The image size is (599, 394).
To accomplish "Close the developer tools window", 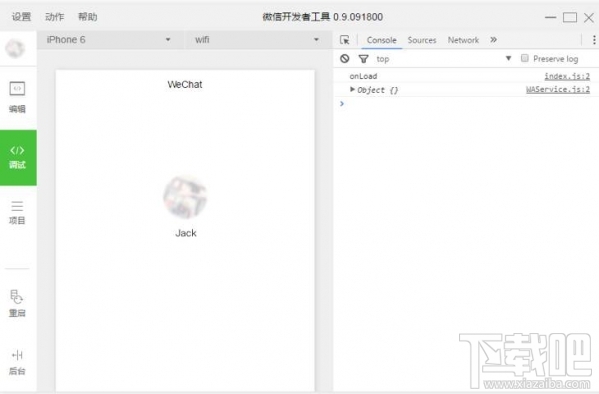I will tap(589, 17).
